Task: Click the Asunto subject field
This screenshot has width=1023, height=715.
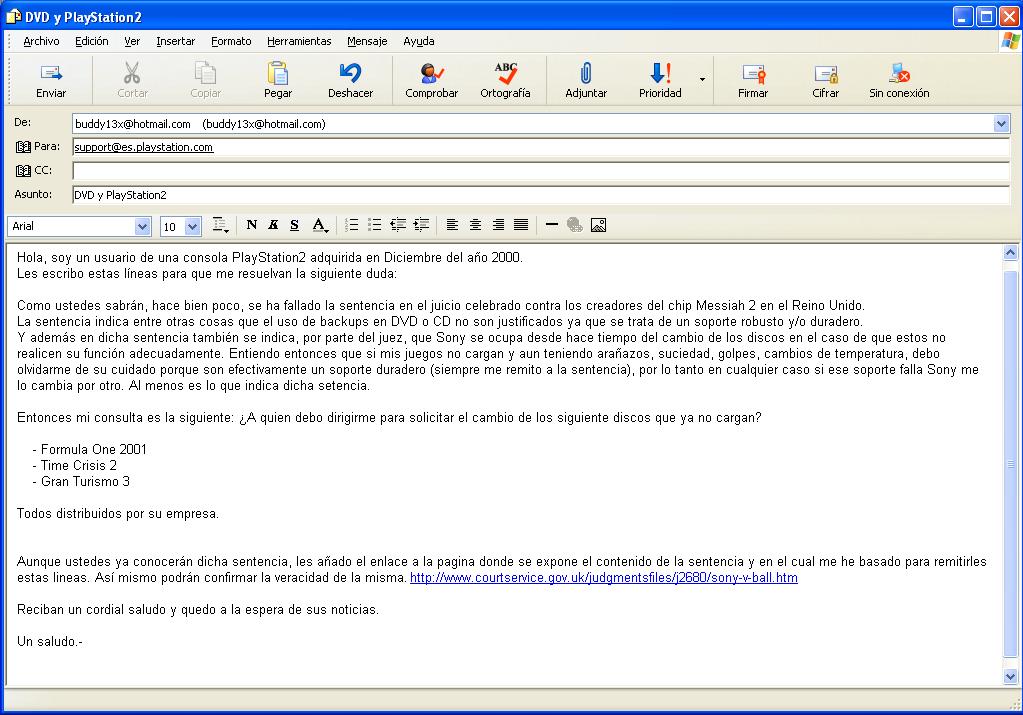Action: coord(541,194)
